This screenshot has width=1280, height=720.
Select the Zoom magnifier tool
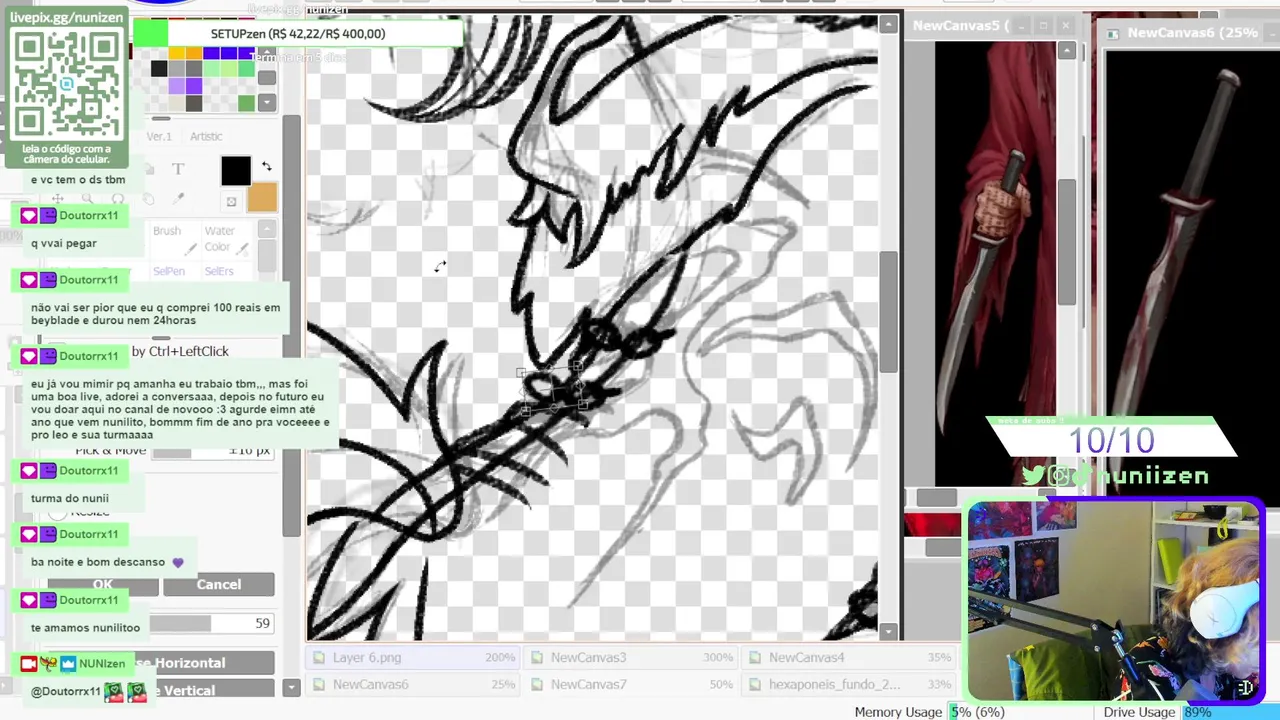tap(88, 199)
